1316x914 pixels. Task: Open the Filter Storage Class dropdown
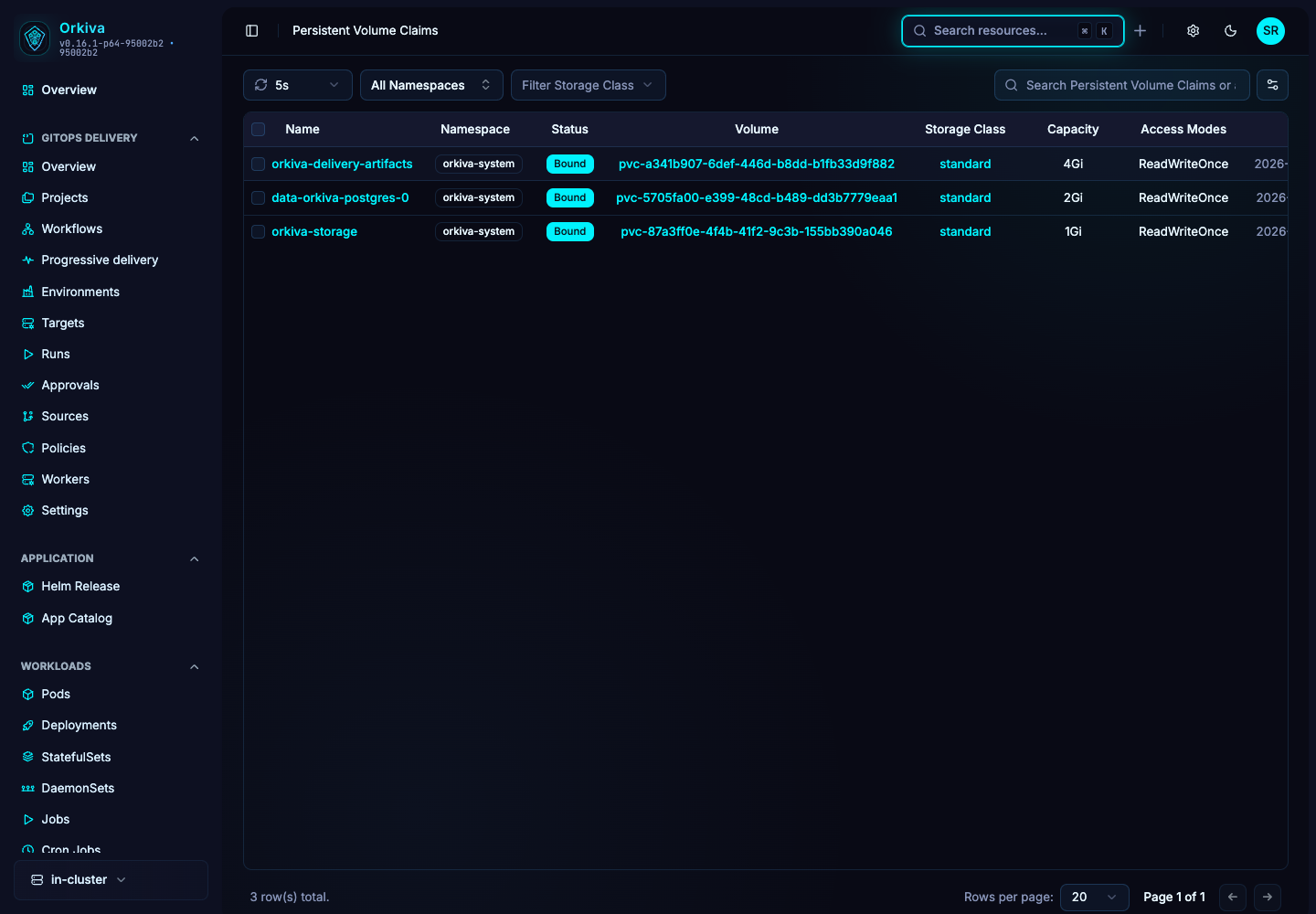pos(589,85)
